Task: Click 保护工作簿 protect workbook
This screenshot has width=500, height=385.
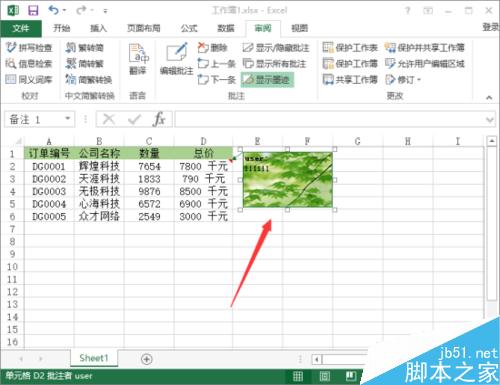Action: [x=350, y=63]
